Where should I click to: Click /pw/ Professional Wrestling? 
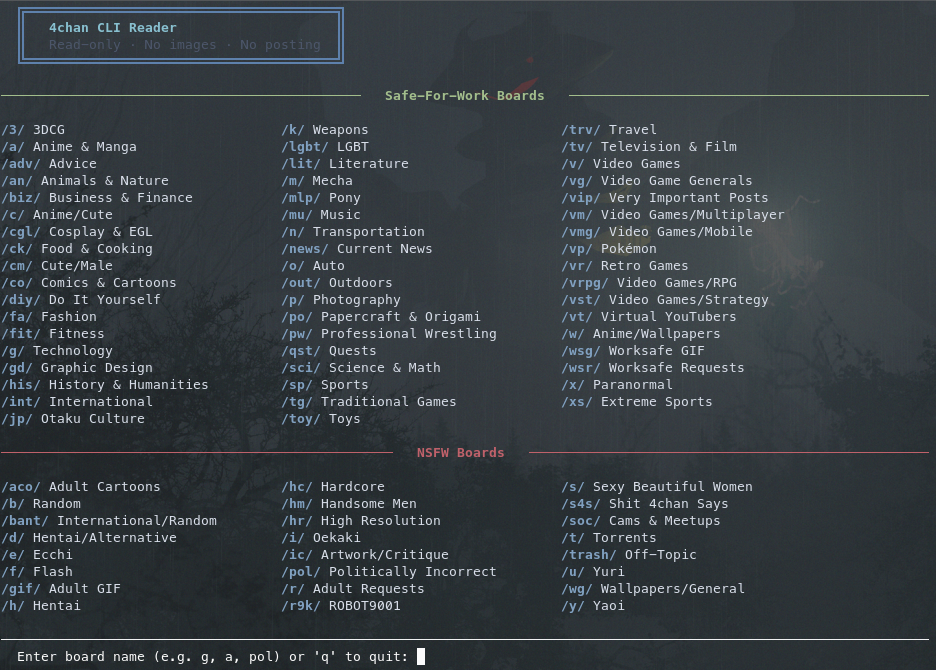(x=389, y=333)
